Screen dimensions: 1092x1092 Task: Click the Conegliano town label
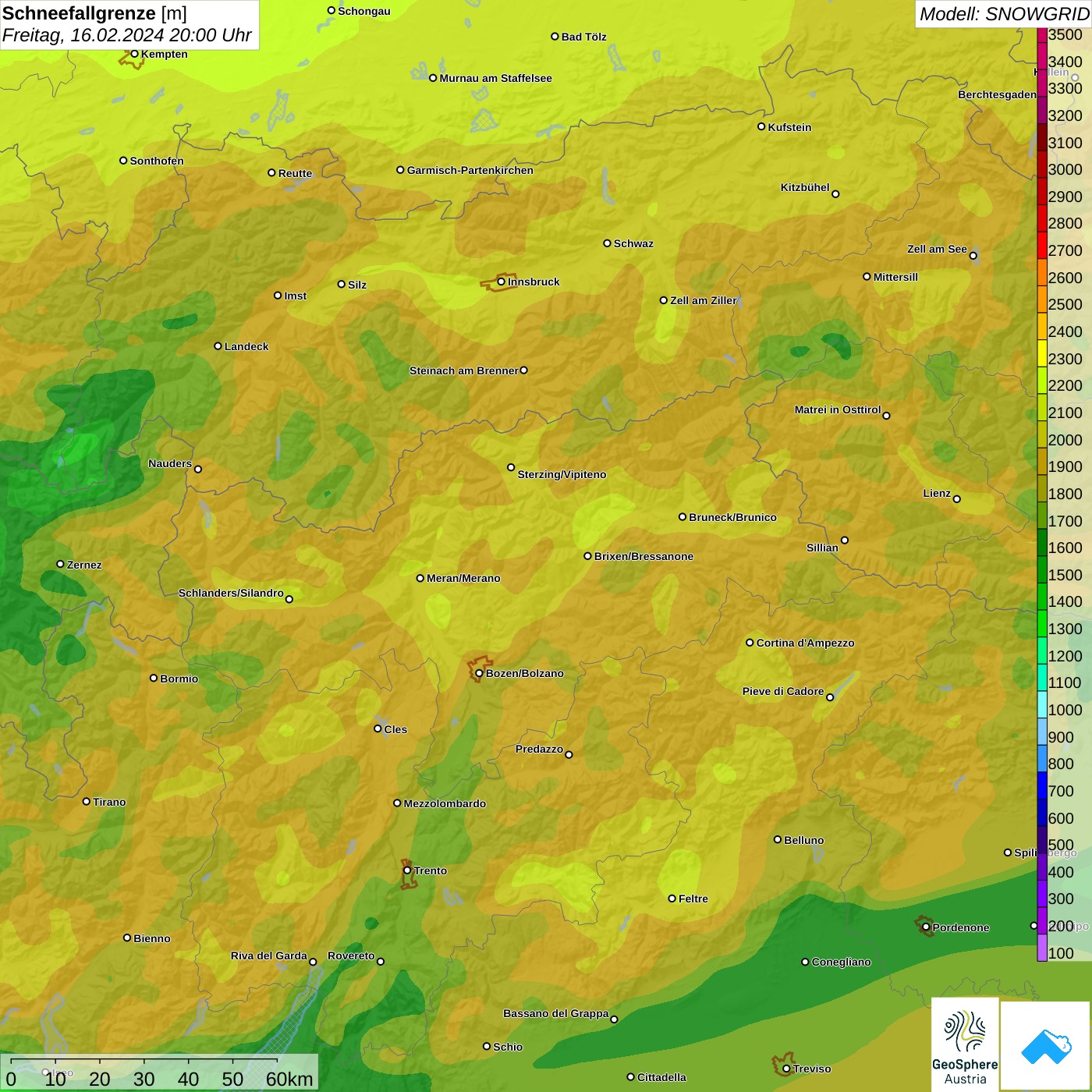841,962
